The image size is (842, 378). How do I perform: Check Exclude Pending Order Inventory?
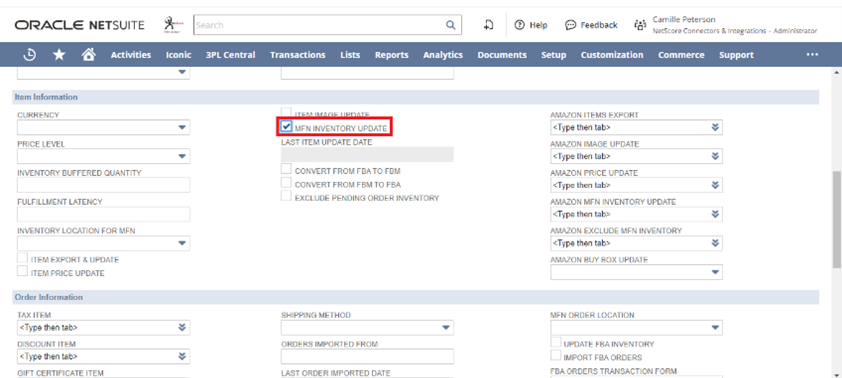tap(287, 196)
